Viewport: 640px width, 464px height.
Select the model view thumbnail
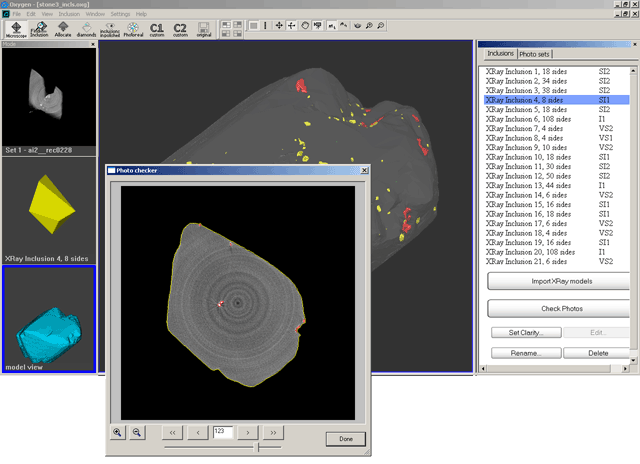click(48, 317)
